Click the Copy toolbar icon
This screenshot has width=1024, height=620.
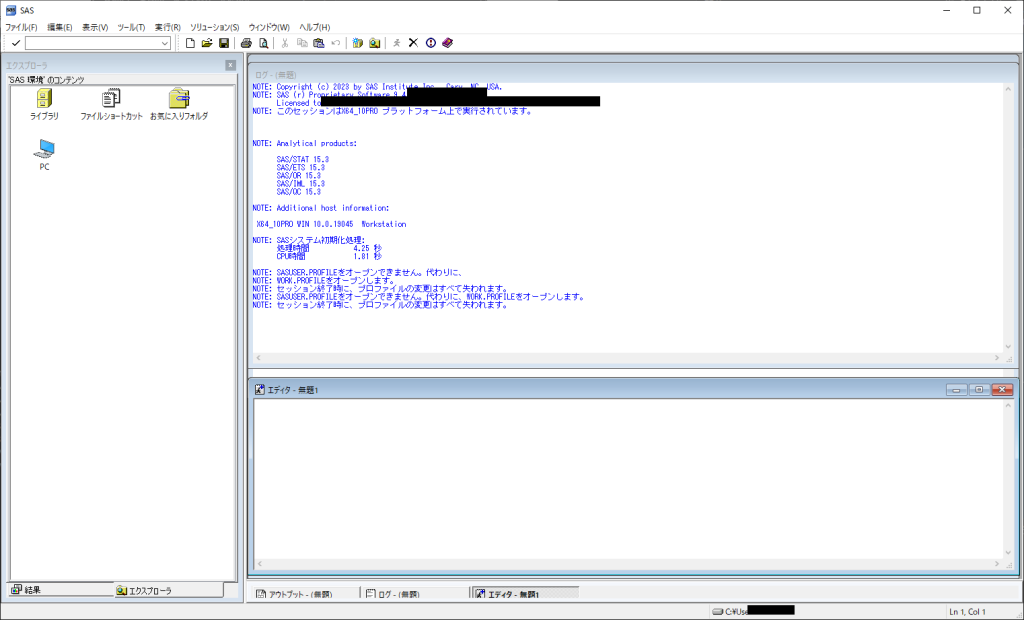(x=302, y=43)
